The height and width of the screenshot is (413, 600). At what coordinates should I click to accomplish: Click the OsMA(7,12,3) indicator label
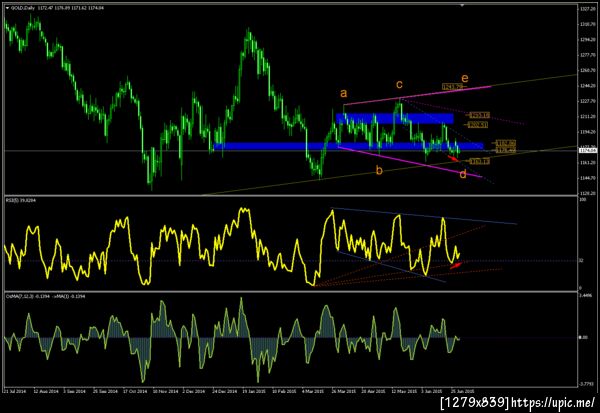tap(45, 296)
